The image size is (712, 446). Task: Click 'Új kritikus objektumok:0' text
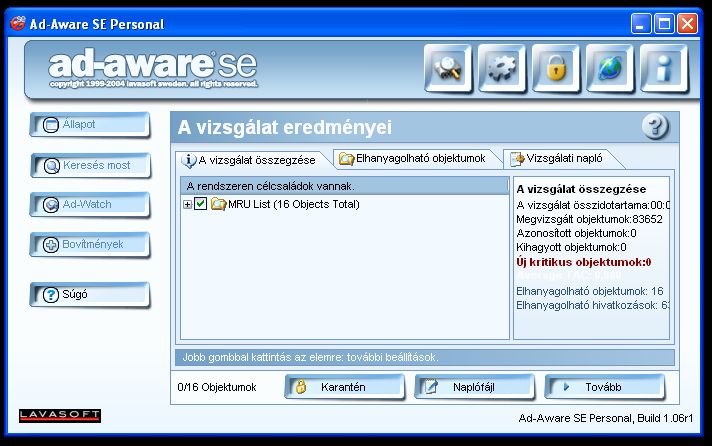coord(583,262)
